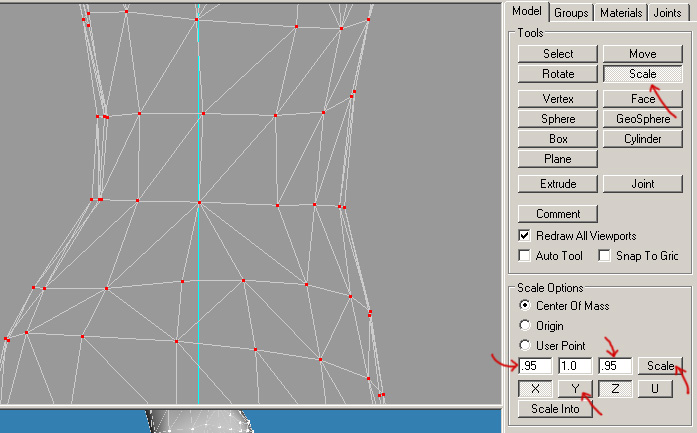697x433 pixels.
Task: Pick the Rotate tool
Action: pyautogui.click(x=558, y=74)
